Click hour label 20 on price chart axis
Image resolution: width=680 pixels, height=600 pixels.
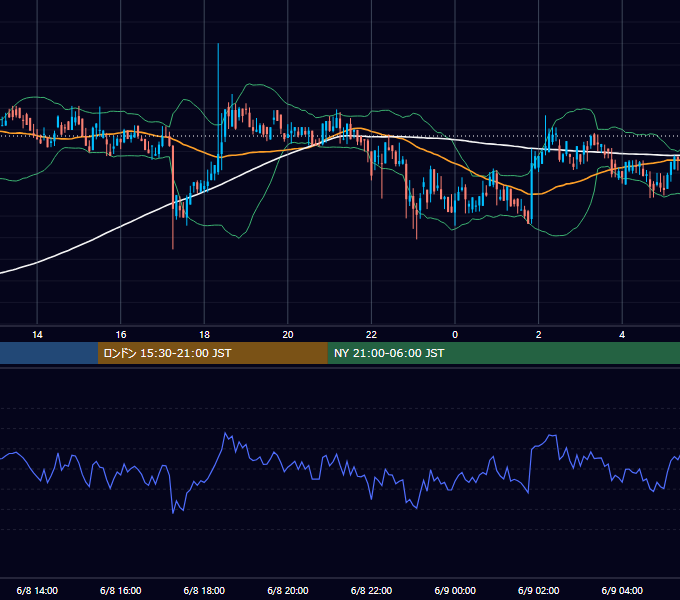click(x=288, y=335)
